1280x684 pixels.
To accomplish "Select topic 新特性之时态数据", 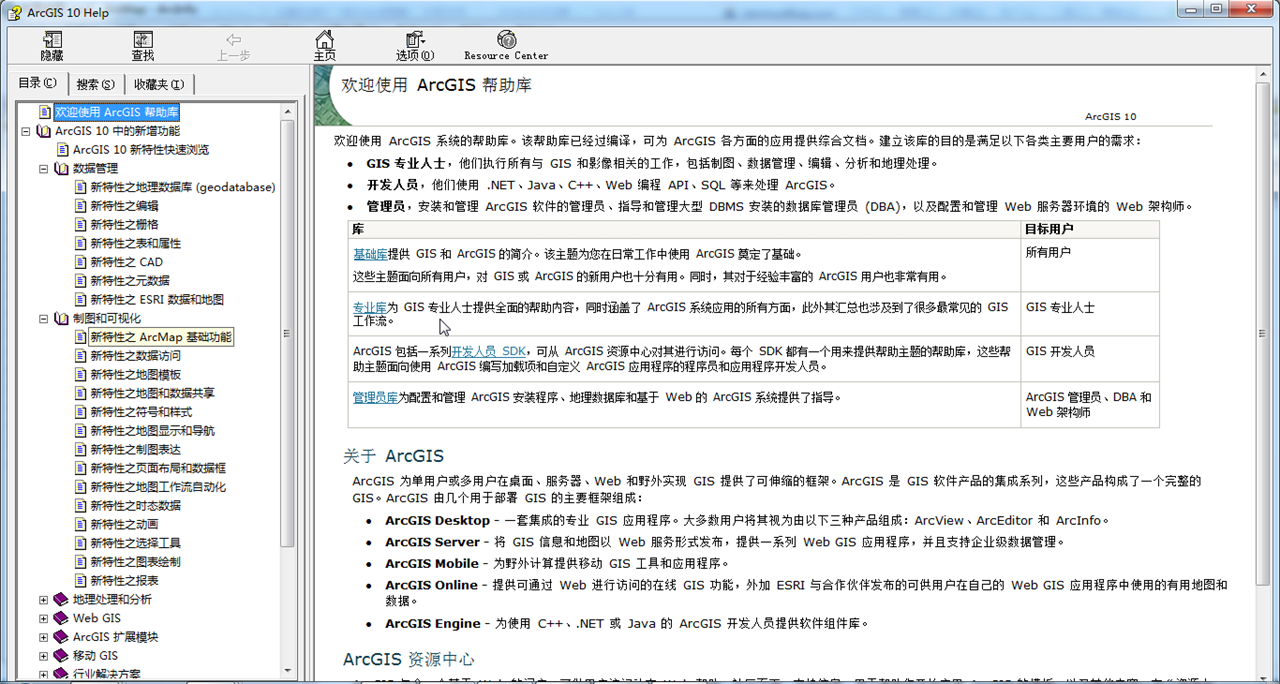I will (135, 506).
